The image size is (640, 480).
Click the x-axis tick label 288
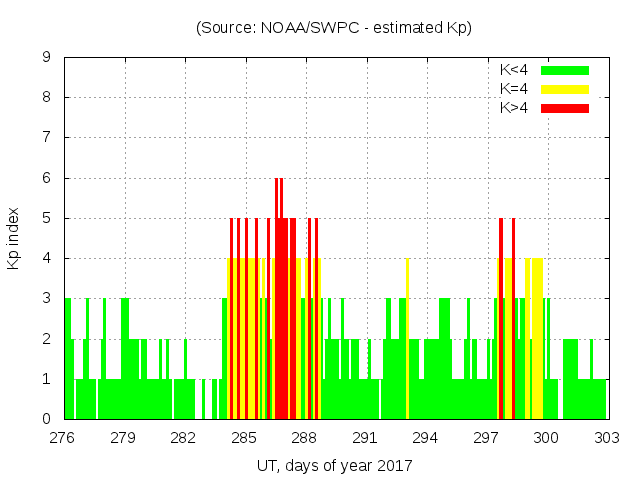tap(304, 438)
